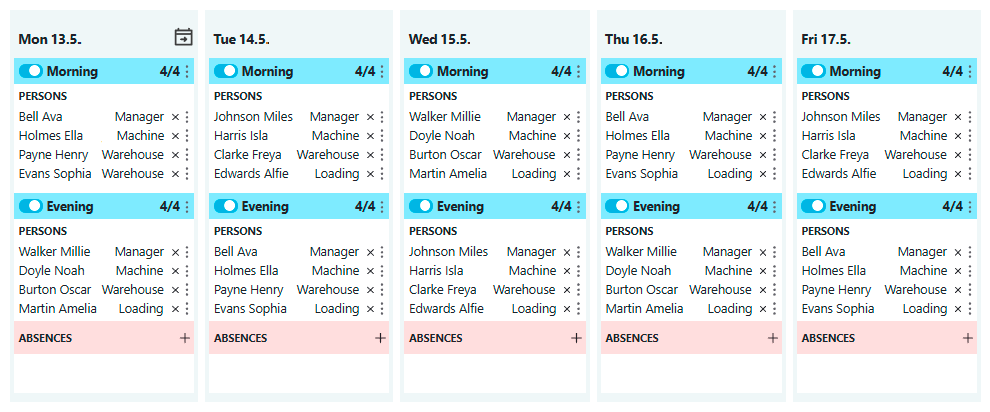Add an absence for Tuesday
990x412 pixels.
pos(380,338)
